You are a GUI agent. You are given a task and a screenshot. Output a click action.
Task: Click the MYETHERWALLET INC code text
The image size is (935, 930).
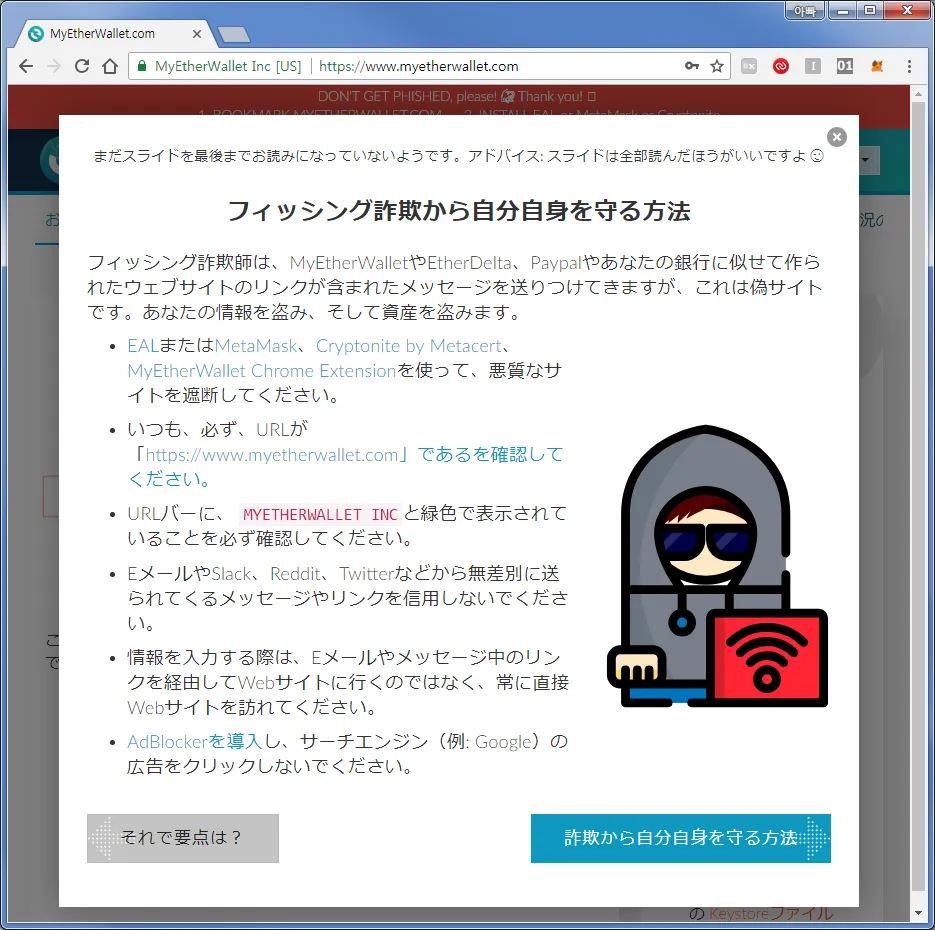pos(320,514)
